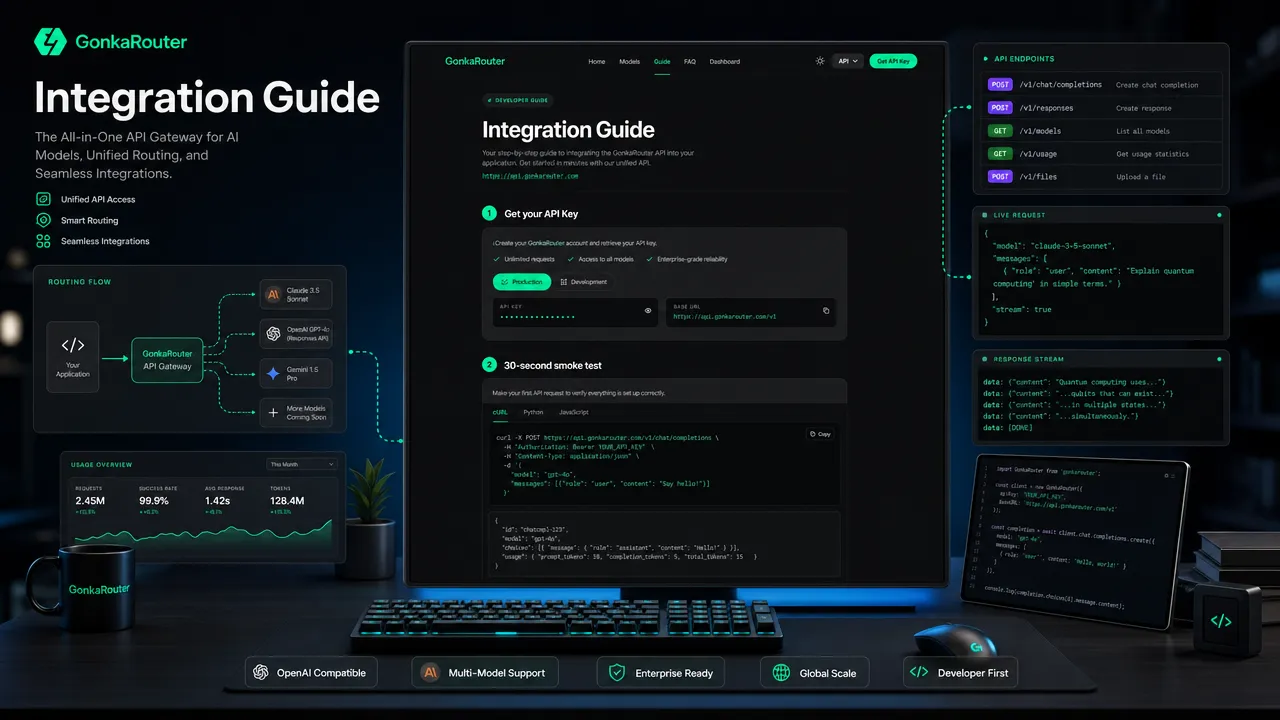Click the Copy button on the cURL snippet
Viewport: 1280px width, 720px height.
[820, 434]
